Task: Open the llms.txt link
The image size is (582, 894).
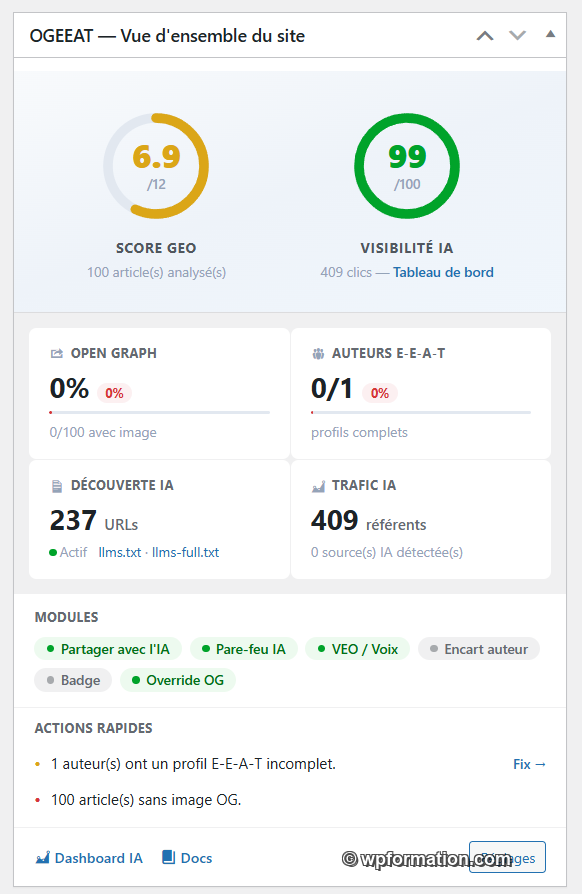Action: (120, 552)
